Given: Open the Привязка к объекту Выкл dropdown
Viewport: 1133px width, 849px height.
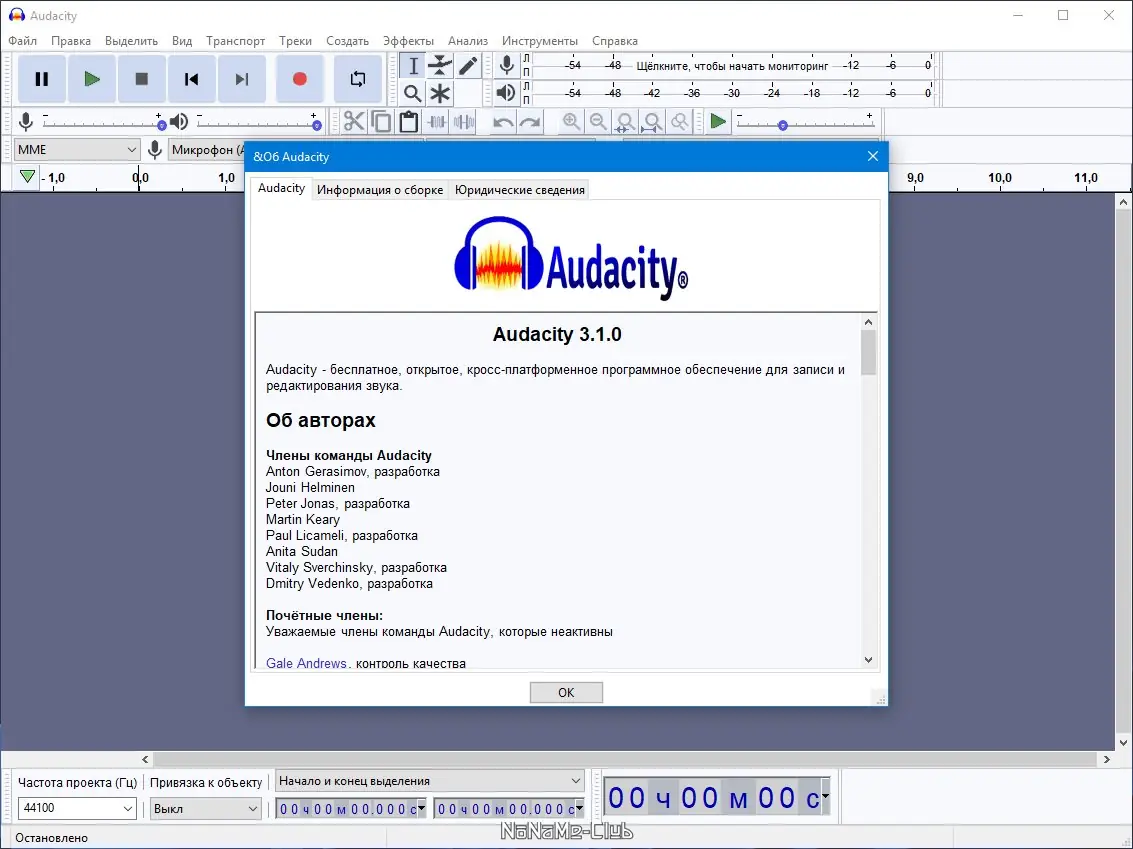Looking at the screenshot, I should 205,809.
